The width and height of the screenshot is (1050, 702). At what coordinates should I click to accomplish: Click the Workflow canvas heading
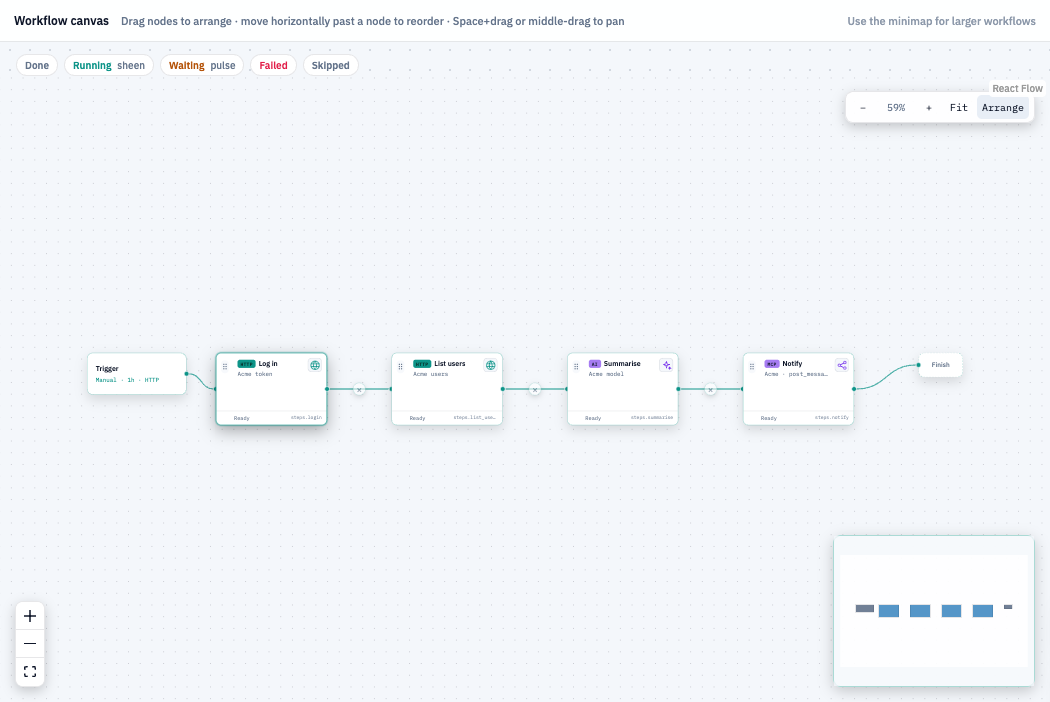(x=62, y=21)
